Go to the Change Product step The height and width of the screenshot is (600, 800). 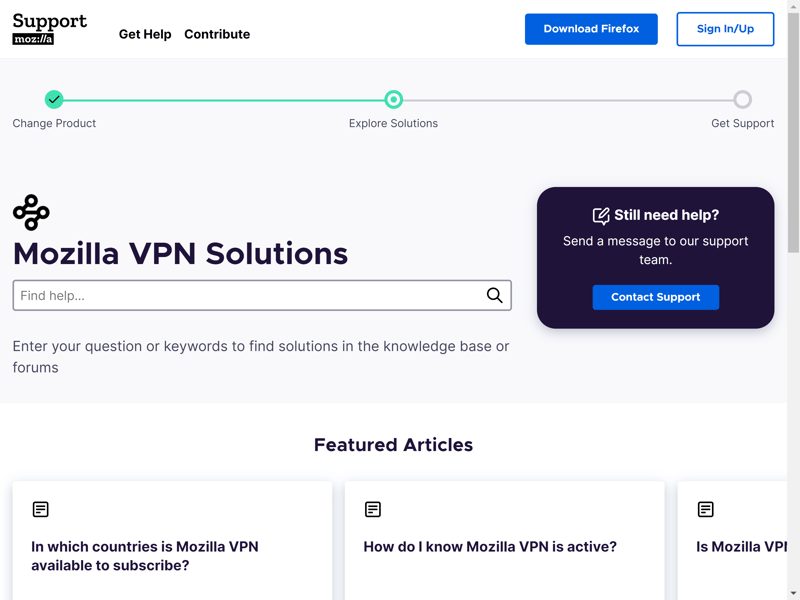point(54,123)
